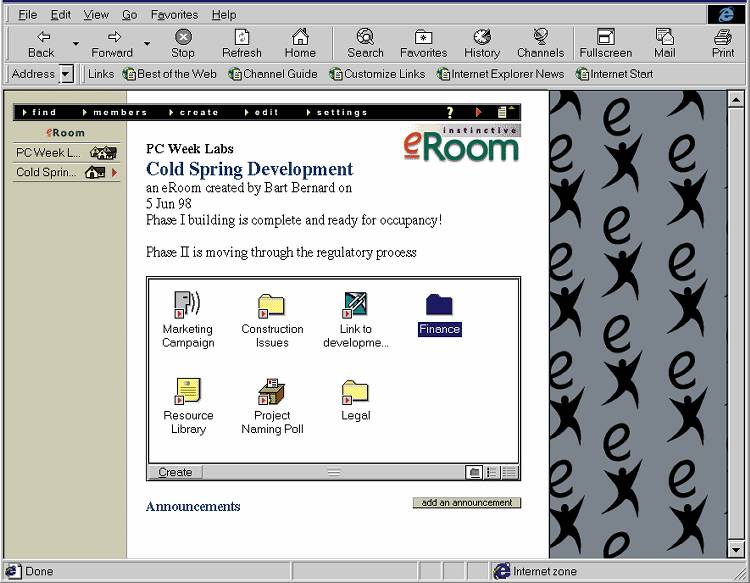The width and height of the screenshot is (750, 583).
Task: Click the Create button under item box
Action: pos(175,473)
